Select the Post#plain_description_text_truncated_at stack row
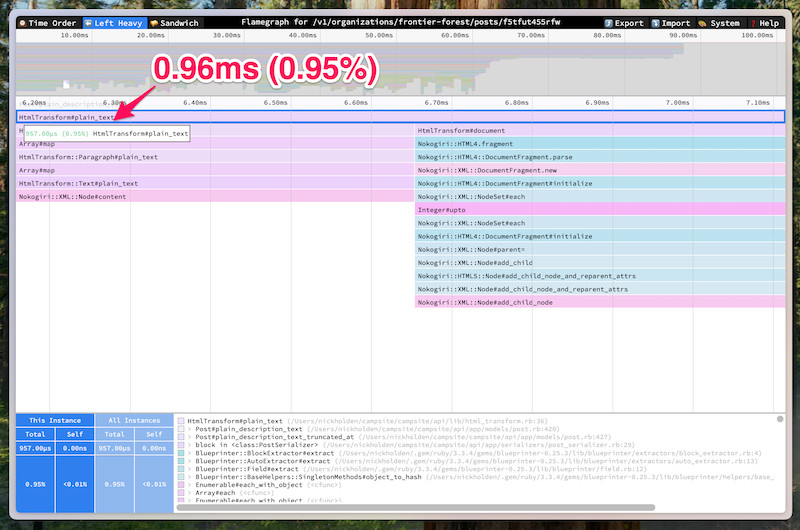Image resolution: width=800 pixels, height=530 pixels. (x=394, y=437)
